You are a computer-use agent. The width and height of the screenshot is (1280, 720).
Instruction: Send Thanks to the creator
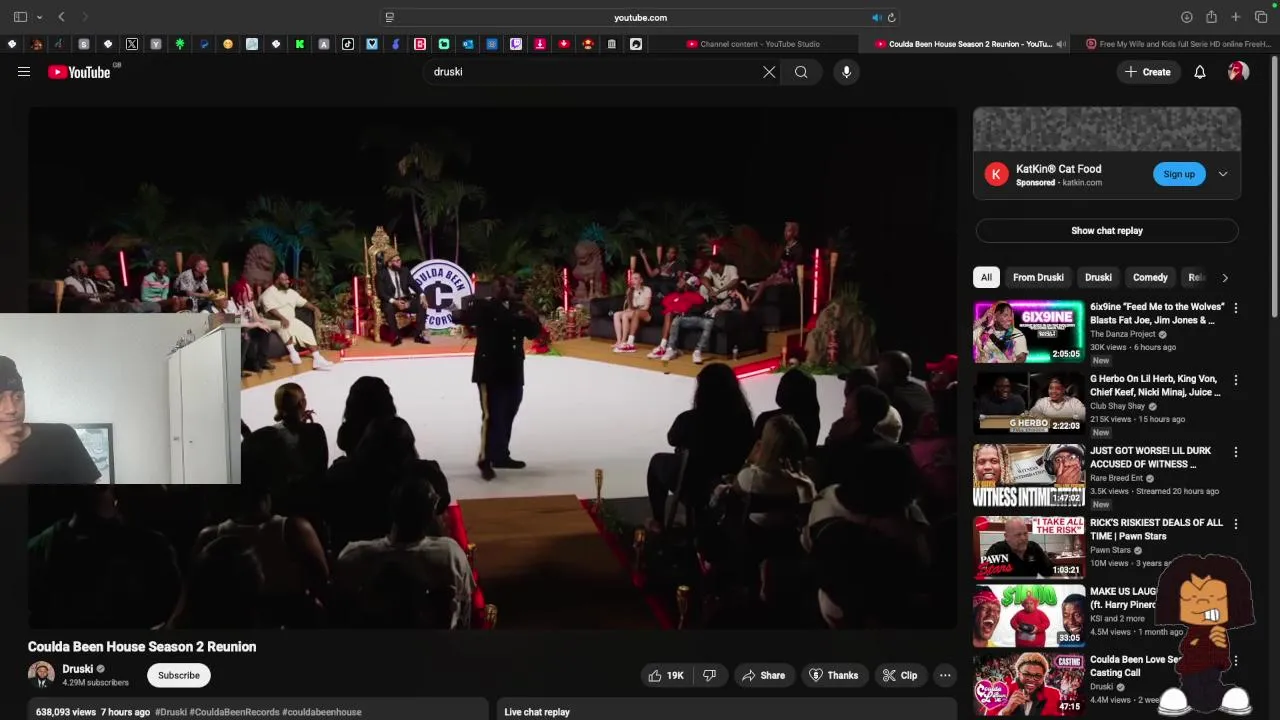click(x=833, y=675)
